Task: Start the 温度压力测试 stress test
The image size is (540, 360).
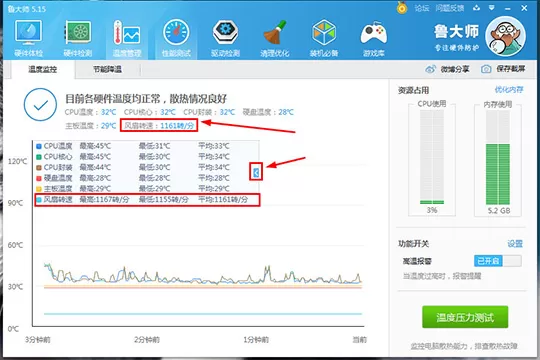Action: pos(465,317)
